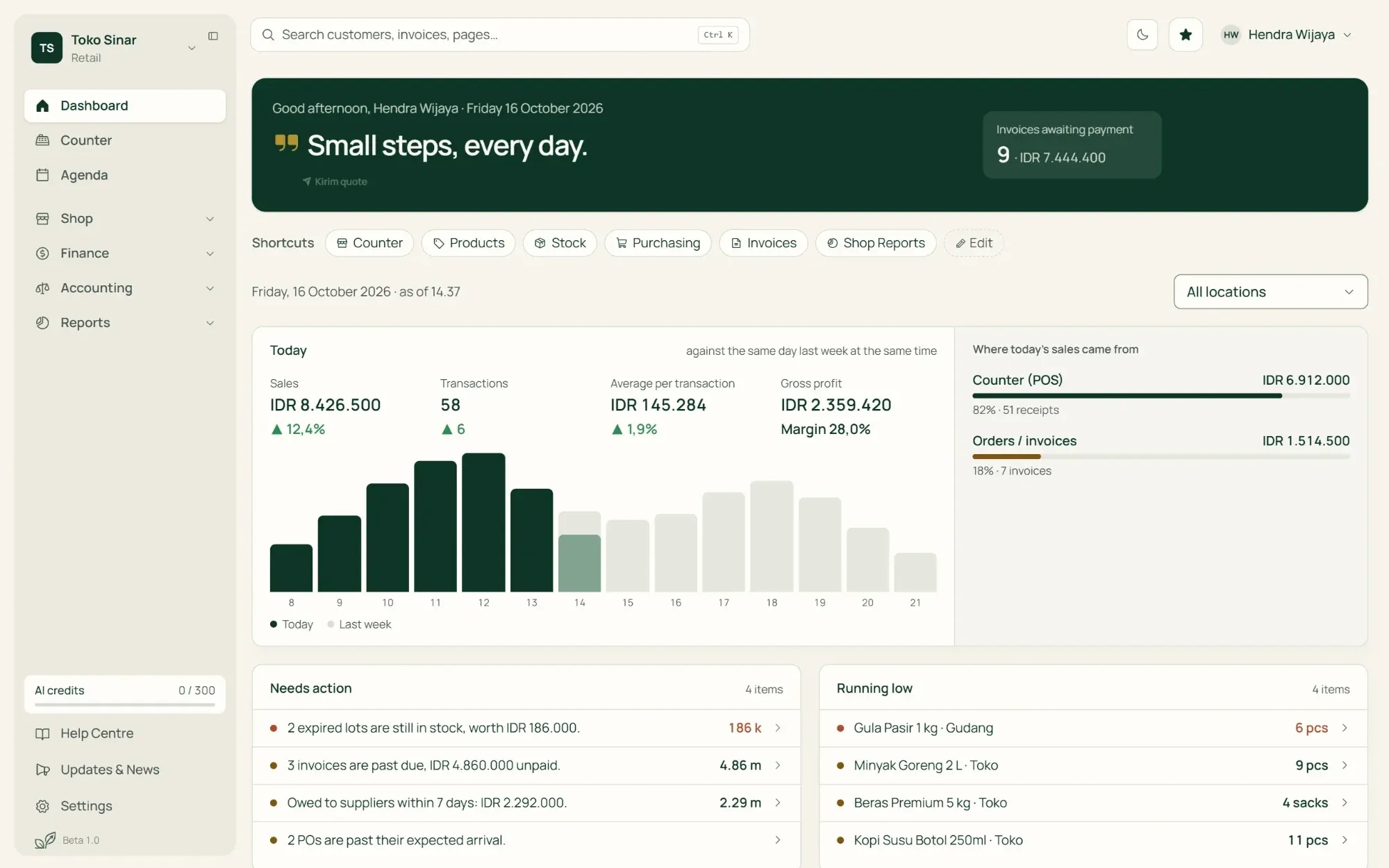Click the Help Centre book icon
The height and width of the screenshot is (868, 1389).
42,734
